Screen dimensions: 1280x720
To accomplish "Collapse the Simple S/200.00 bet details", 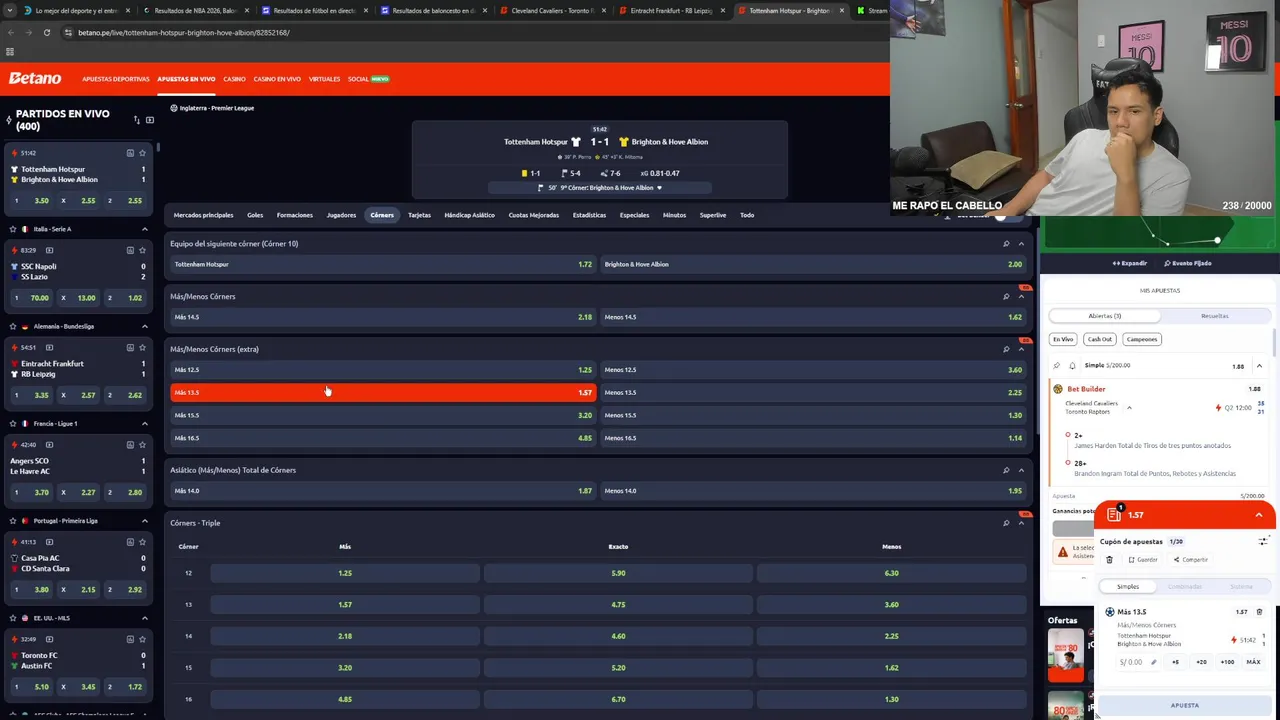I will (1259, 366).
